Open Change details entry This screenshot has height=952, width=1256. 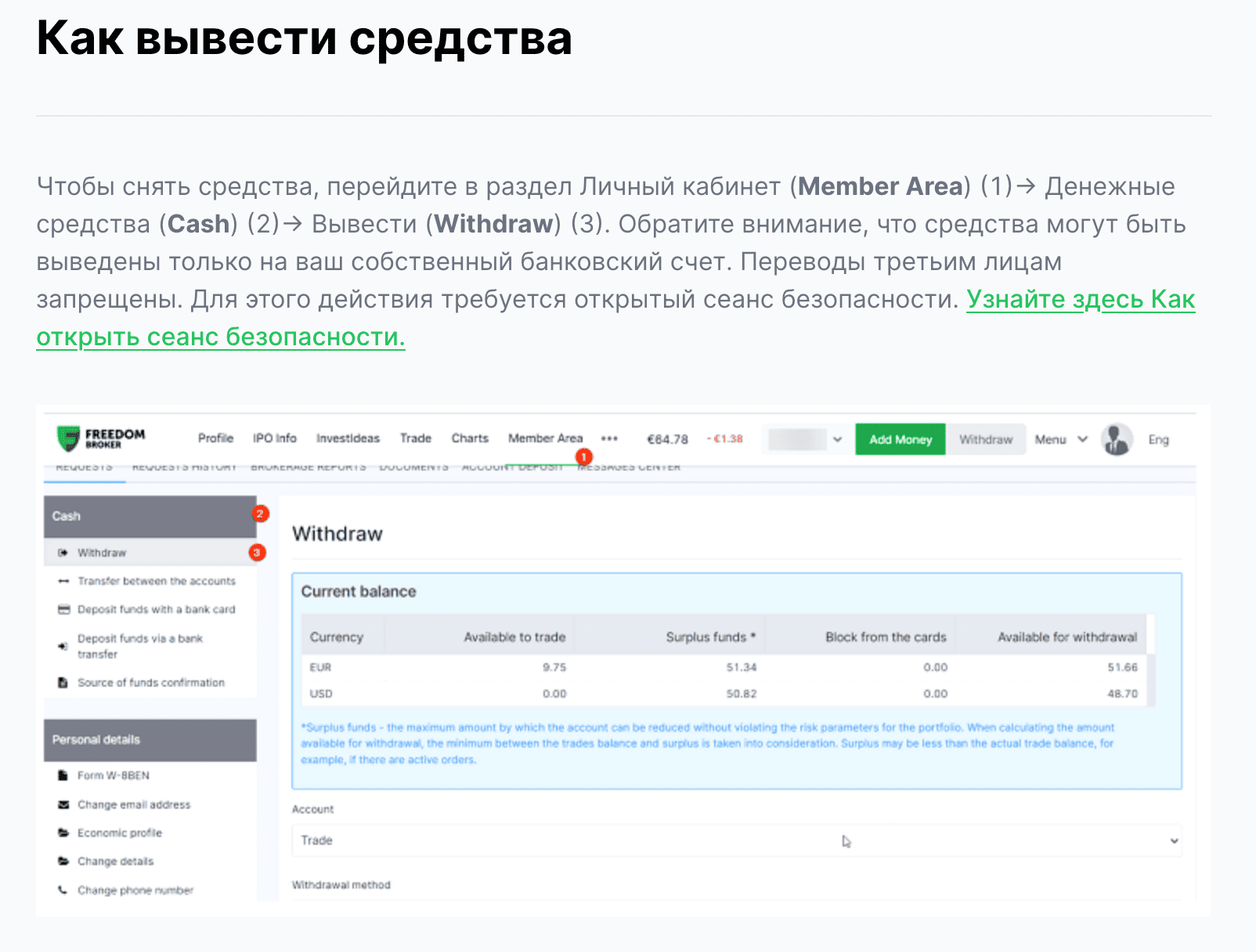tap(115, 861)
